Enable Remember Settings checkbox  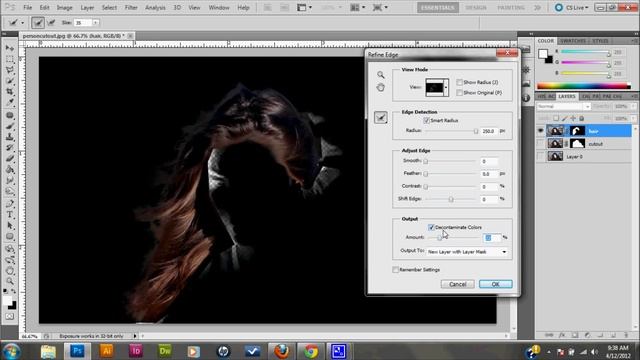395,270
